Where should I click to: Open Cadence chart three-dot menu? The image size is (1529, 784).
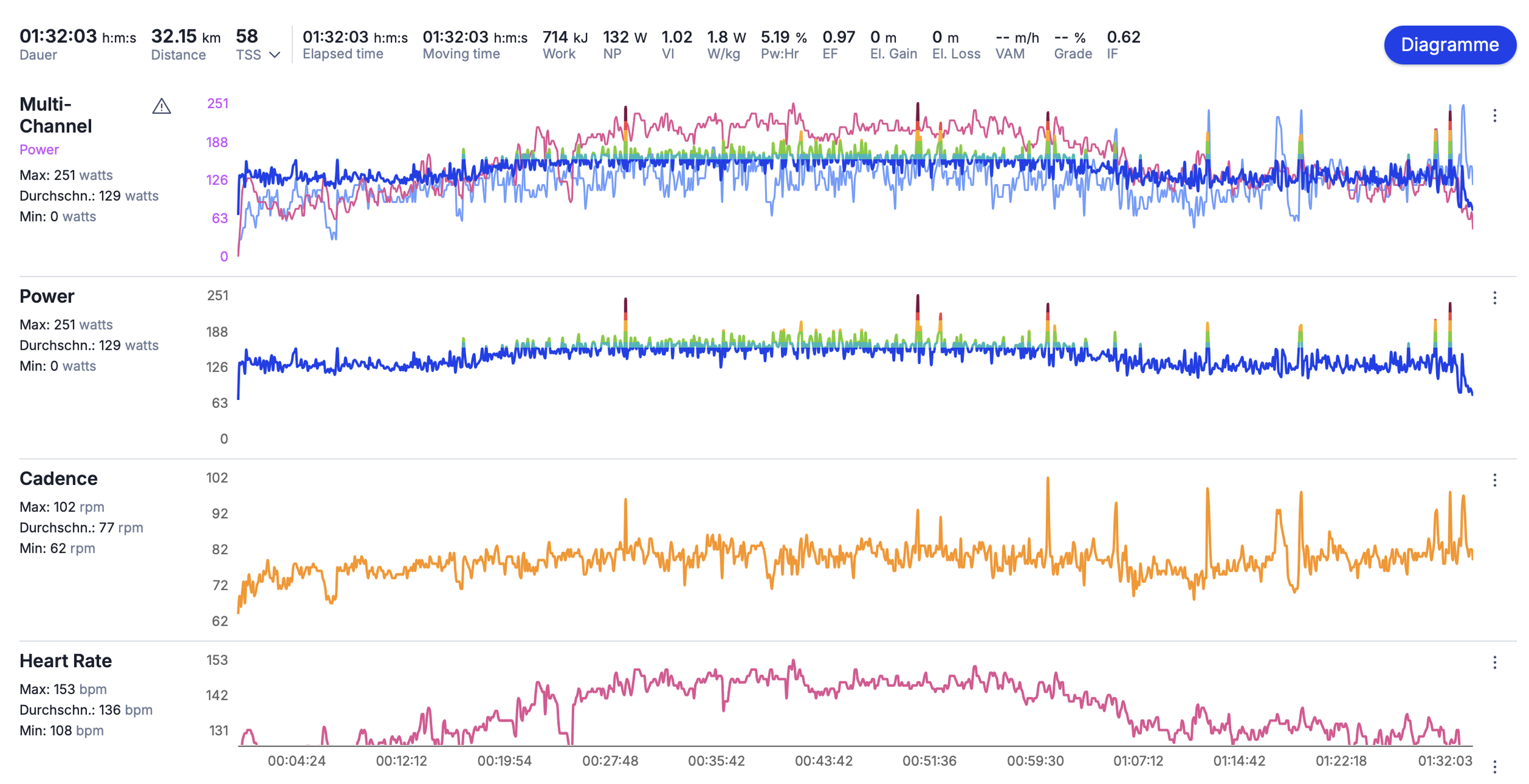1494,480
